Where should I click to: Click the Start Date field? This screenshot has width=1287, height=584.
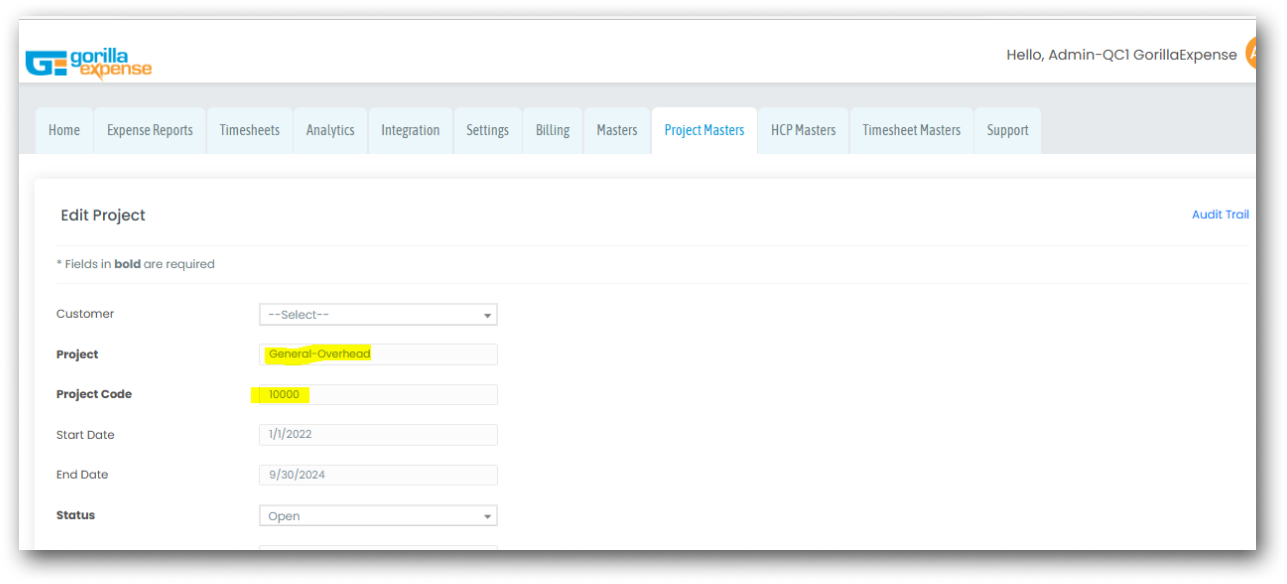378,435
